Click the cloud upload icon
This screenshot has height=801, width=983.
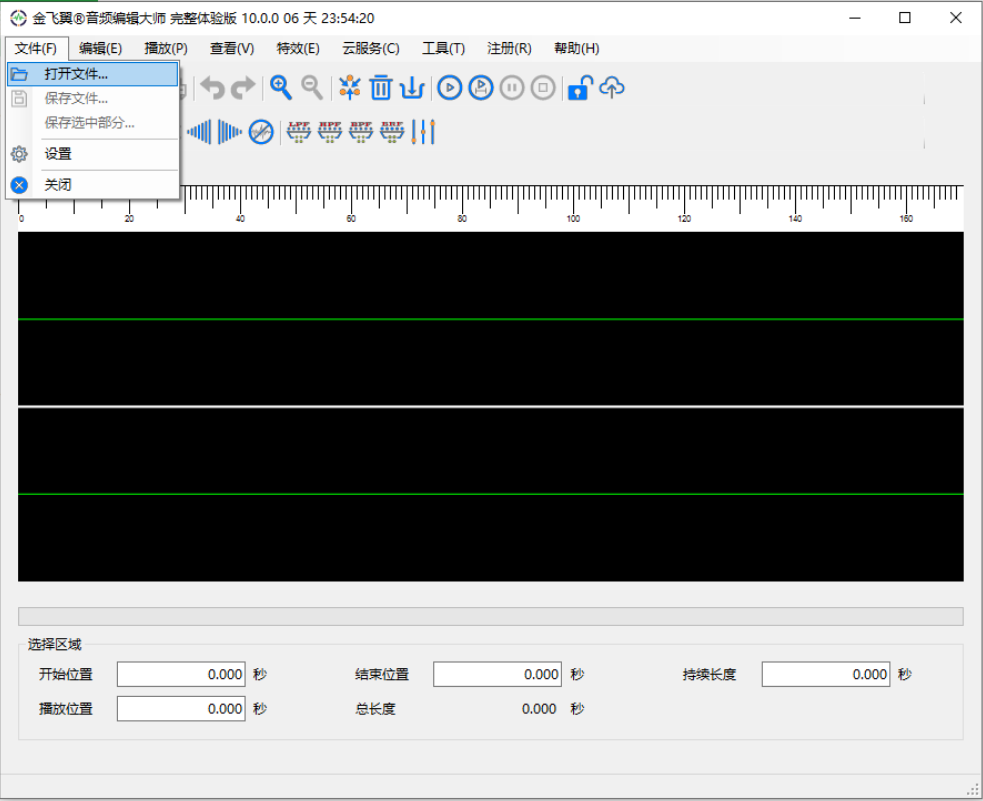click(x=612, y=88)
